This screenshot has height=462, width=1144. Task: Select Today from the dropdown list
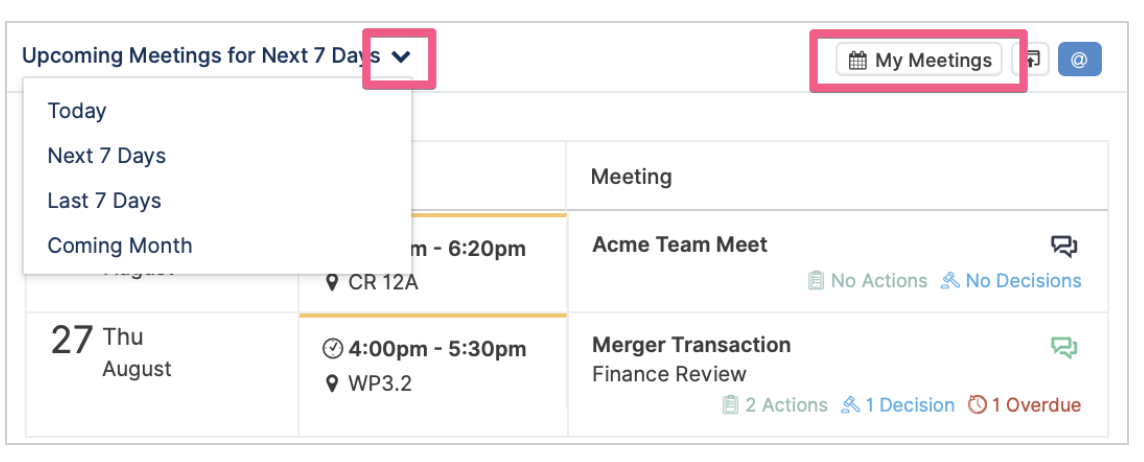pos(77,111)
